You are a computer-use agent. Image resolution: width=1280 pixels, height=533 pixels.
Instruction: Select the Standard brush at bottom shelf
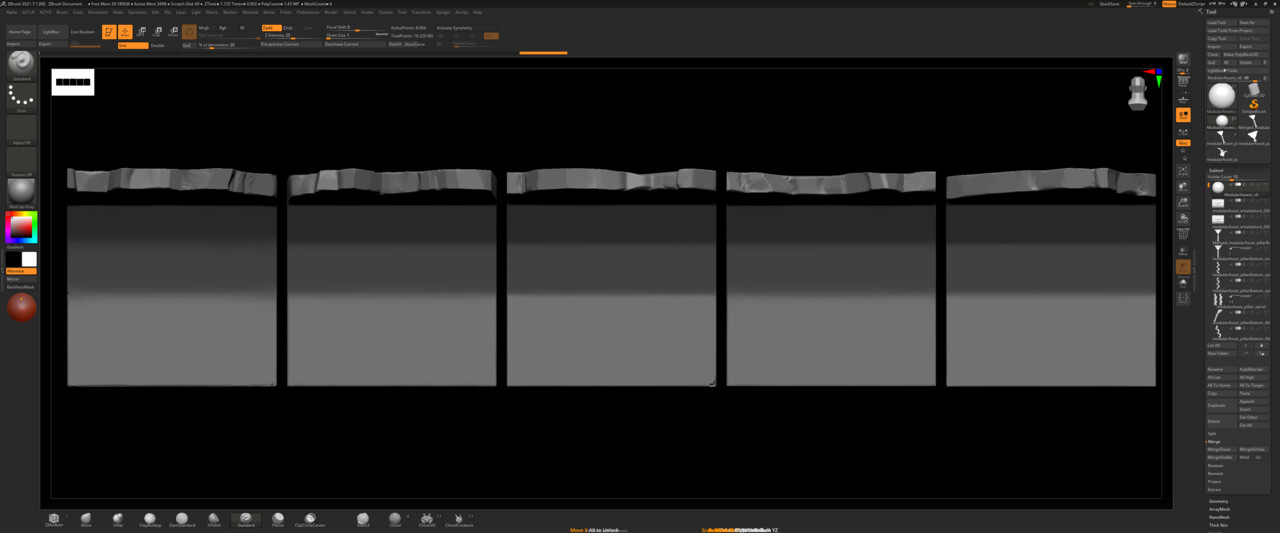point(246,519)
